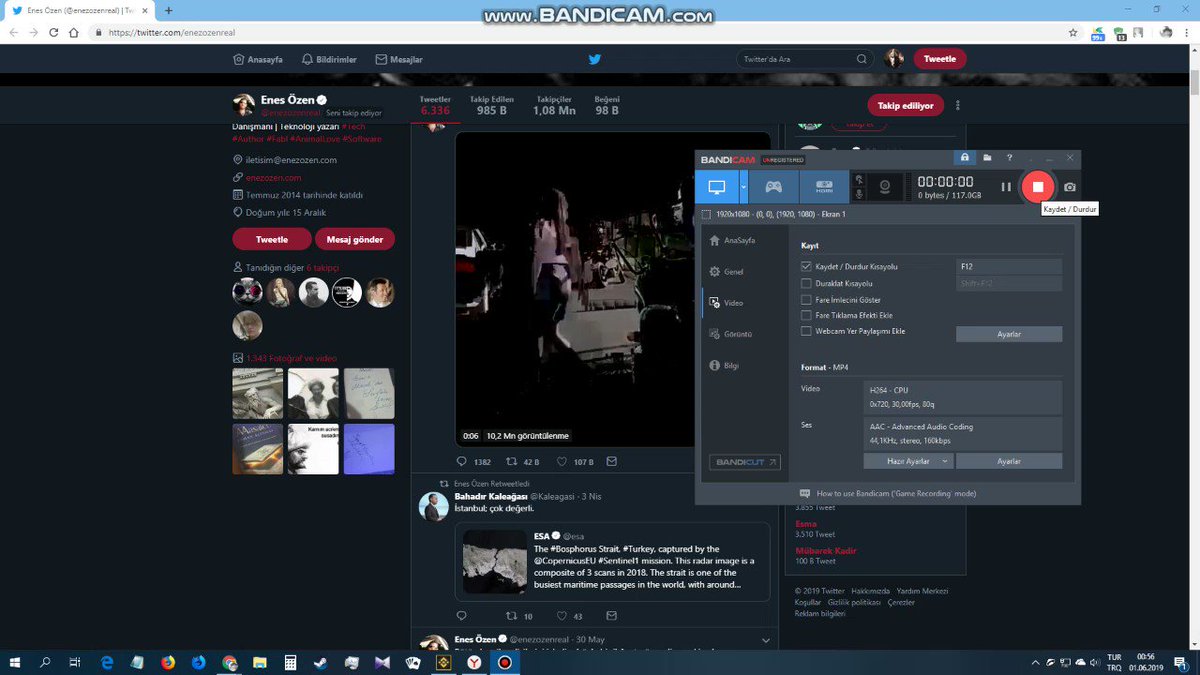Select Bandicam screen recording mode monitor icon
The height and width of the screenshot is (675, 1200).
pyautogui.click(x=716, y=187)
